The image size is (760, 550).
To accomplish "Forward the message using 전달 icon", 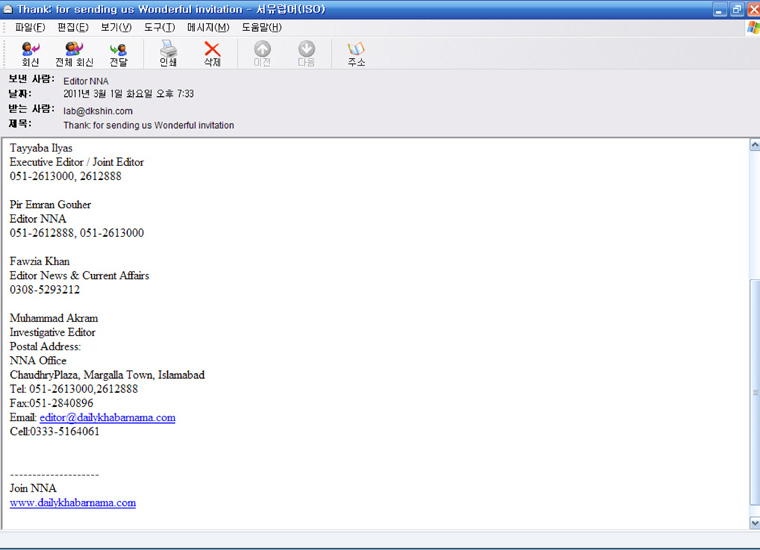I will pyautogui.click(x=118, y=53).
